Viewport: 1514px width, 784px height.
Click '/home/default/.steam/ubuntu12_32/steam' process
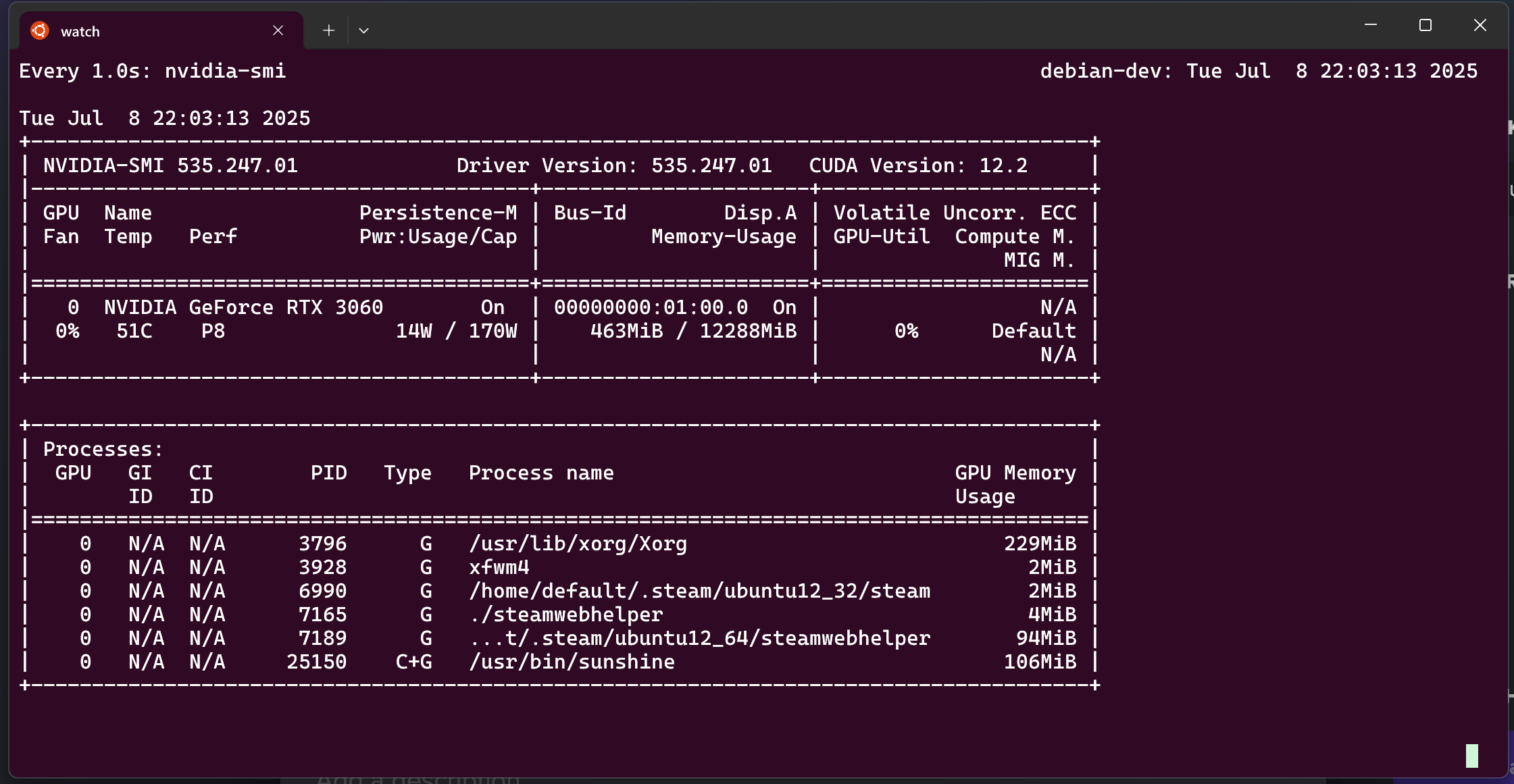pos(699,591)
